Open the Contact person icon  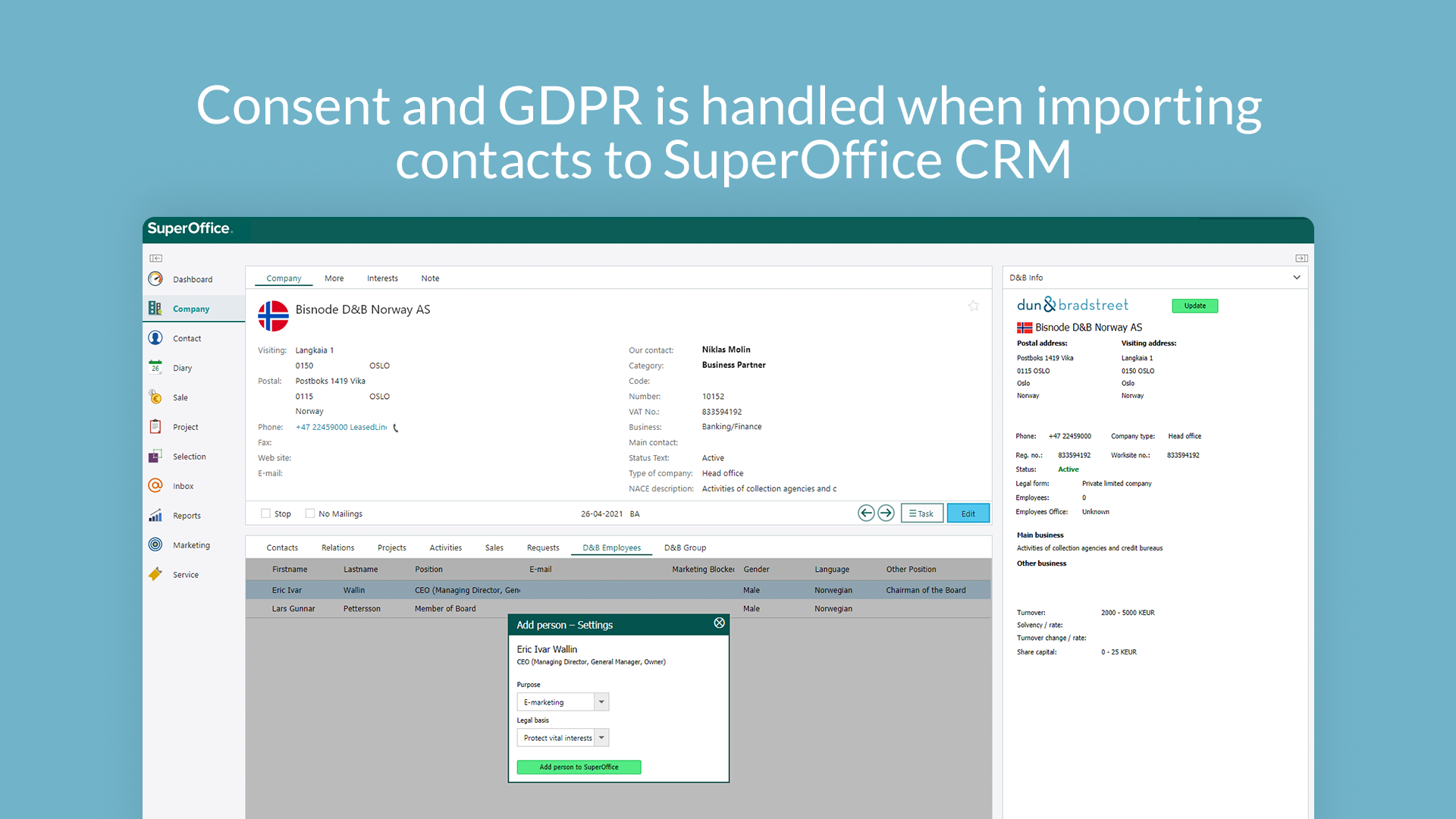(155, 338)
